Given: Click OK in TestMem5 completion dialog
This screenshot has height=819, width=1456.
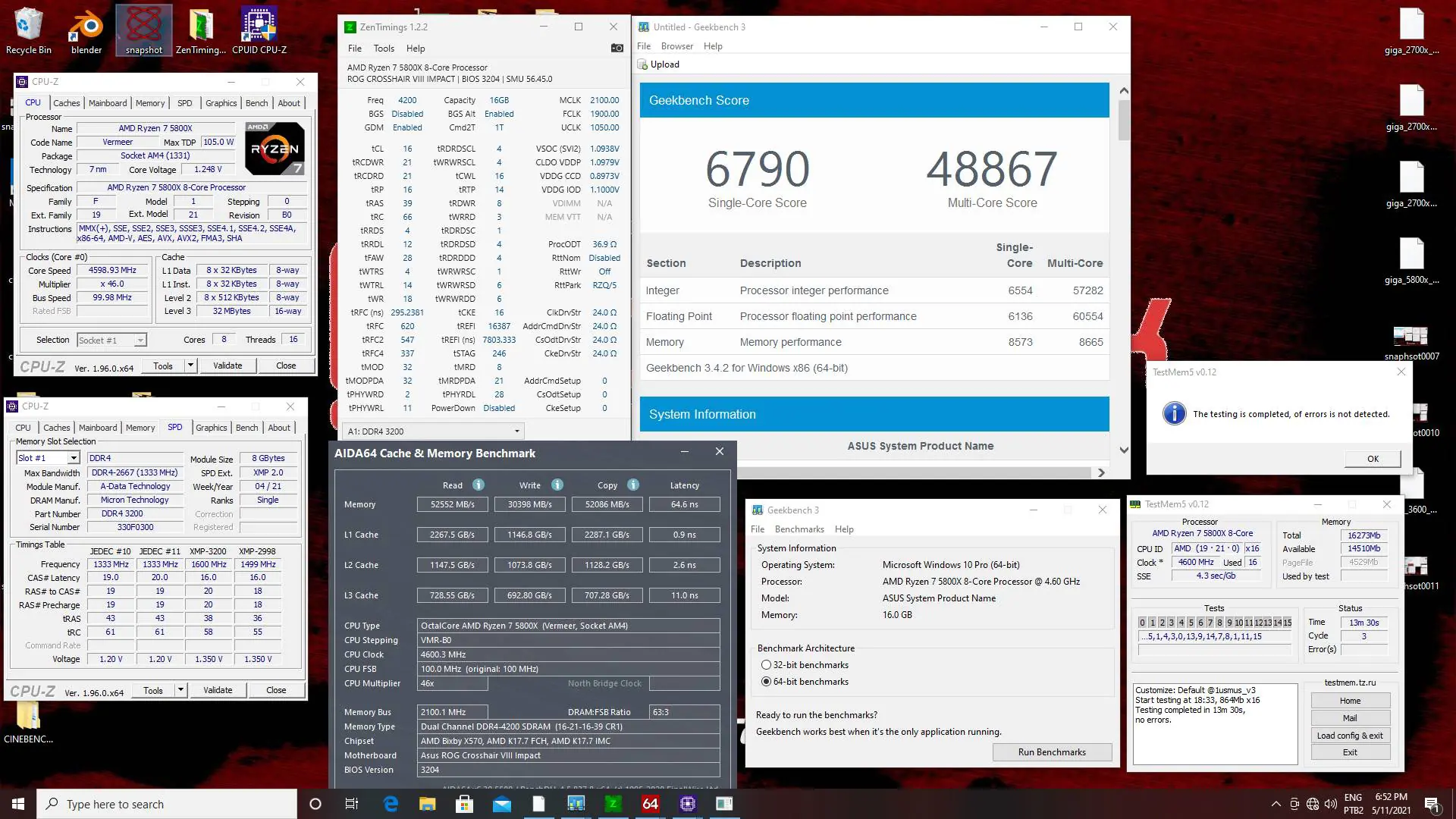Looking at the screenshot, I should (1373, 459).
